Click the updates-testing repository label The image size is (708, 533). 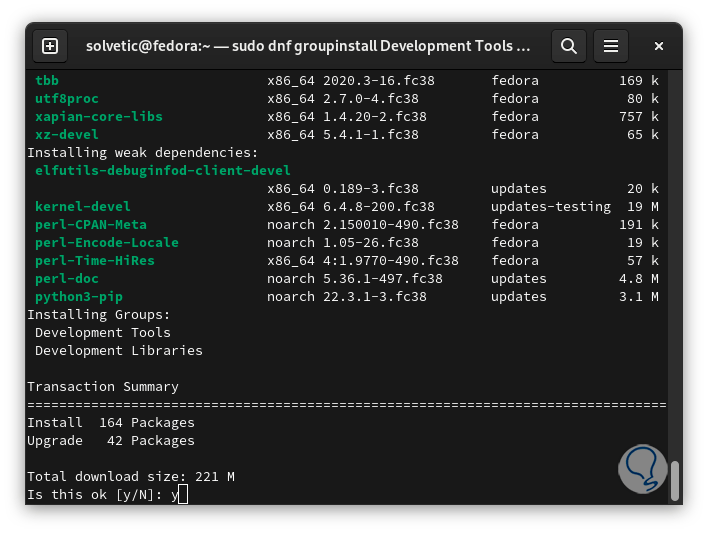(x=551, y=206)
